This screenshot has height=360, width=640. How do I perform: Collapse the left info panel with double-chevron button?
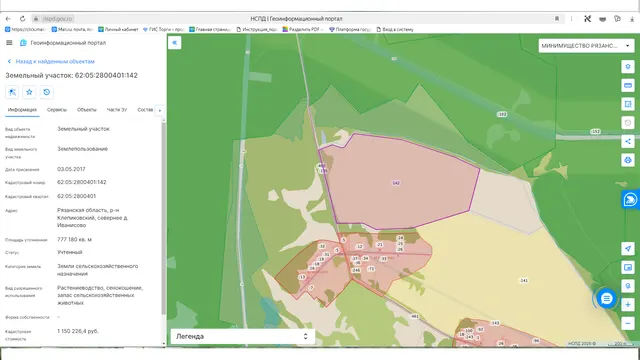[174, 42]
